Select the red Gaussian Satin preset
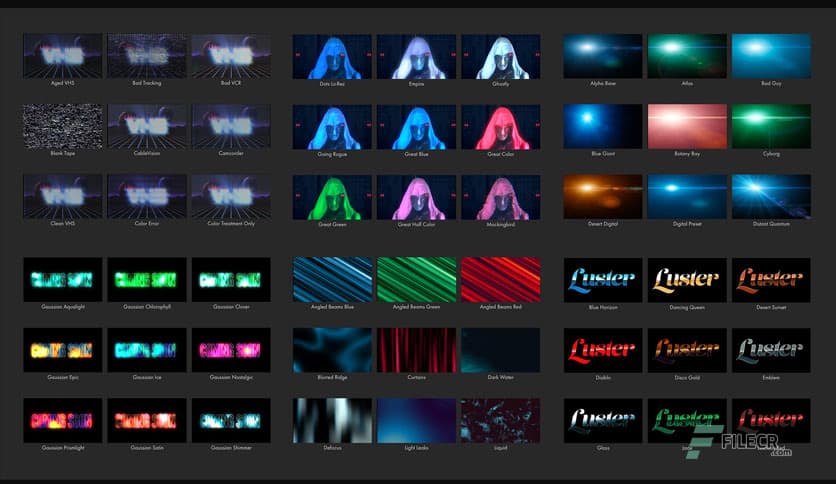The height and width of the screenshot is (484, 836). tap(147, 421)
